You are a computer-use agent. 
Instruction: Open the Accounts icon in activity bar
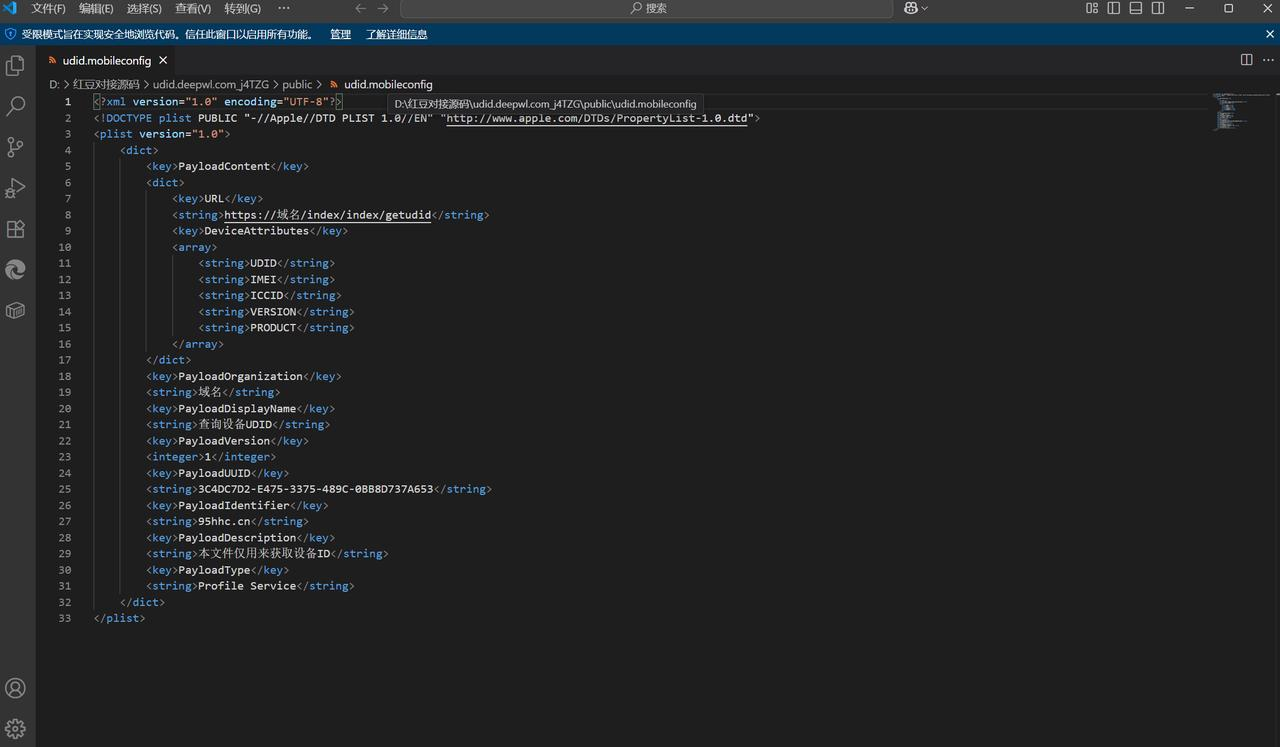tap(16, 688)
